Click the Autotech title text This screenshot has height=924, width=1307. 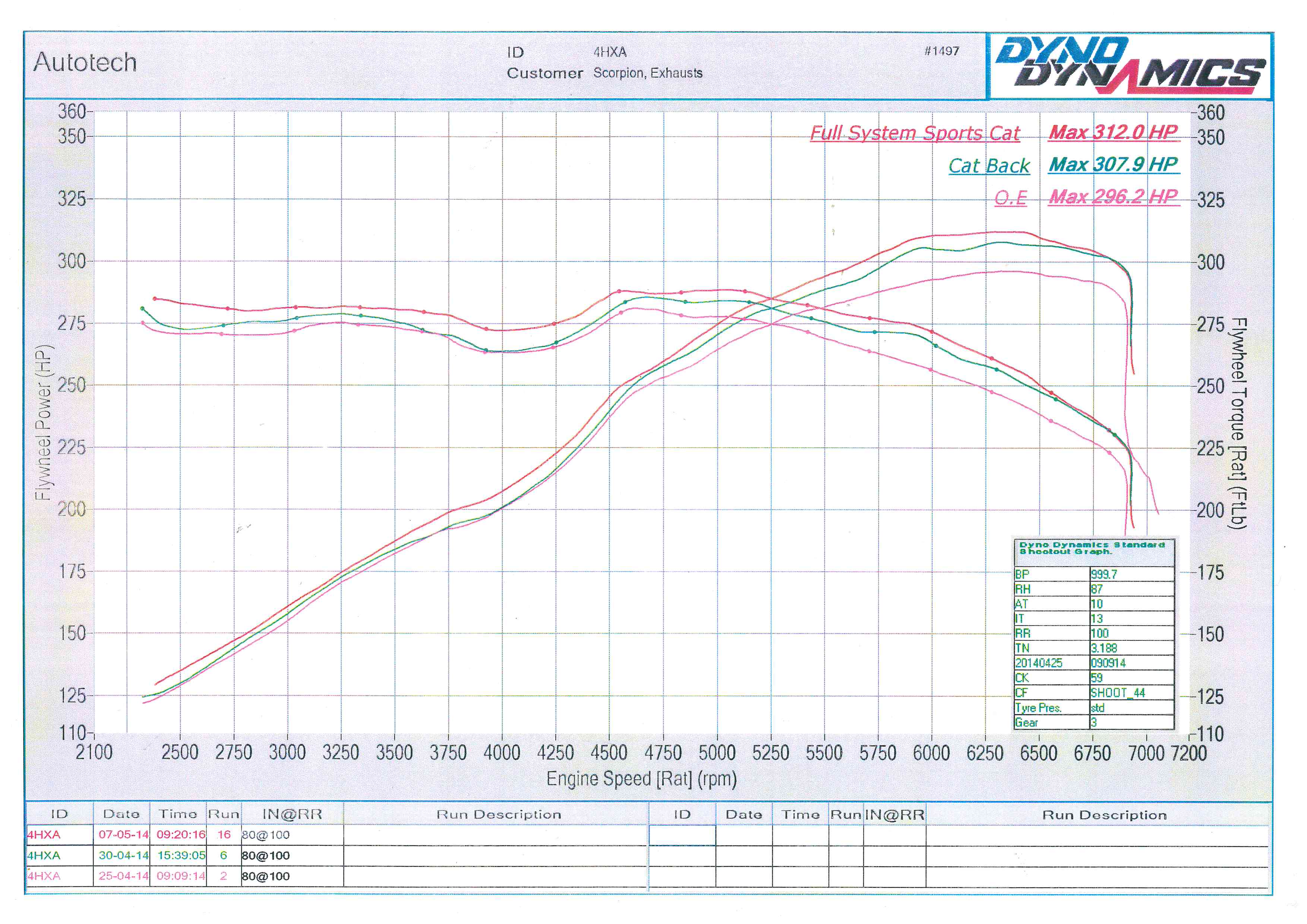coord(85,62)
